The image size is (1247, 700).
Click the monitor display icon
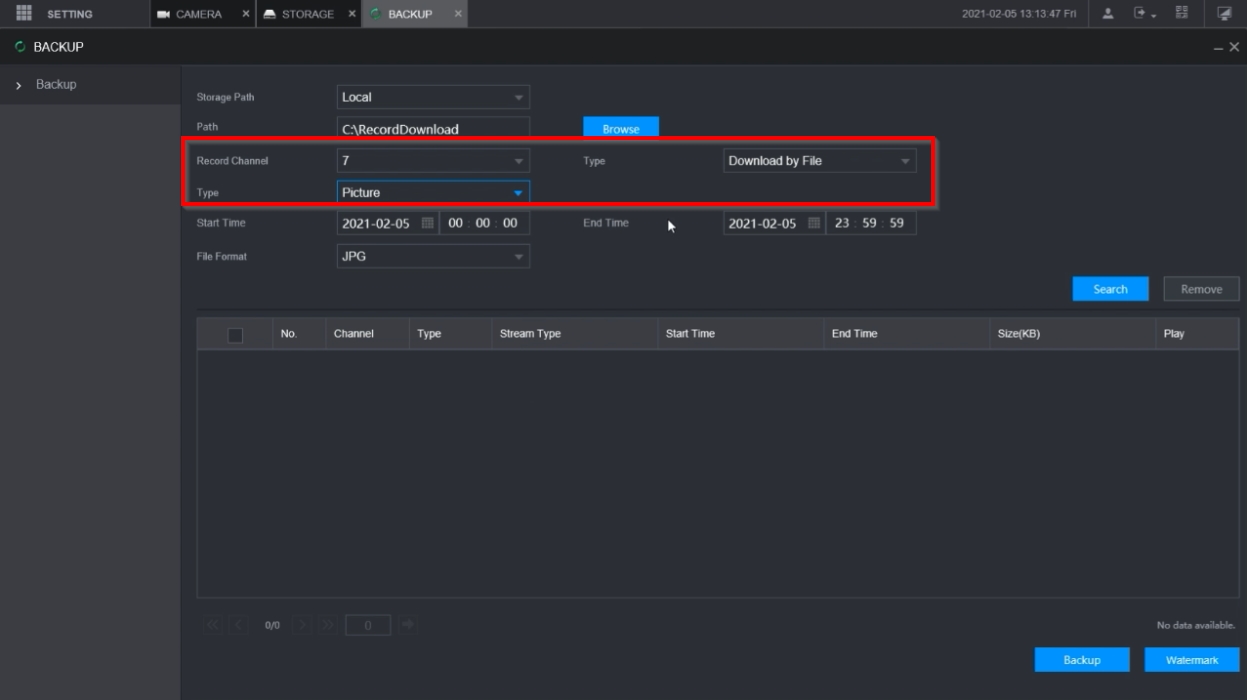[x=1224, y=14]
